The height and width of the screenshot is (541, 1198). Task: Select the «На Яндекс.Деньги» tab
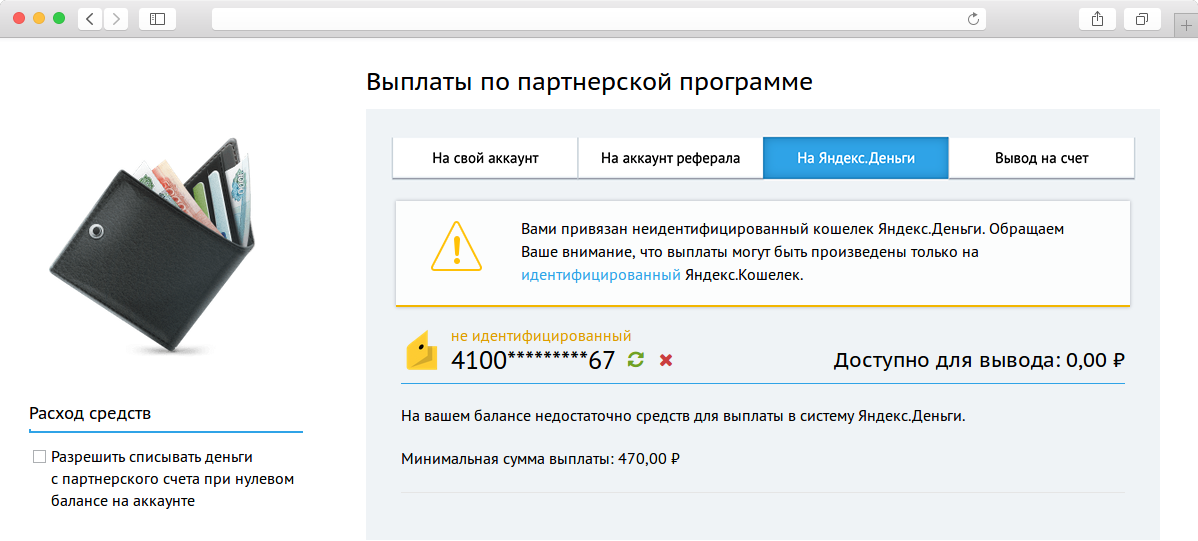856,158
